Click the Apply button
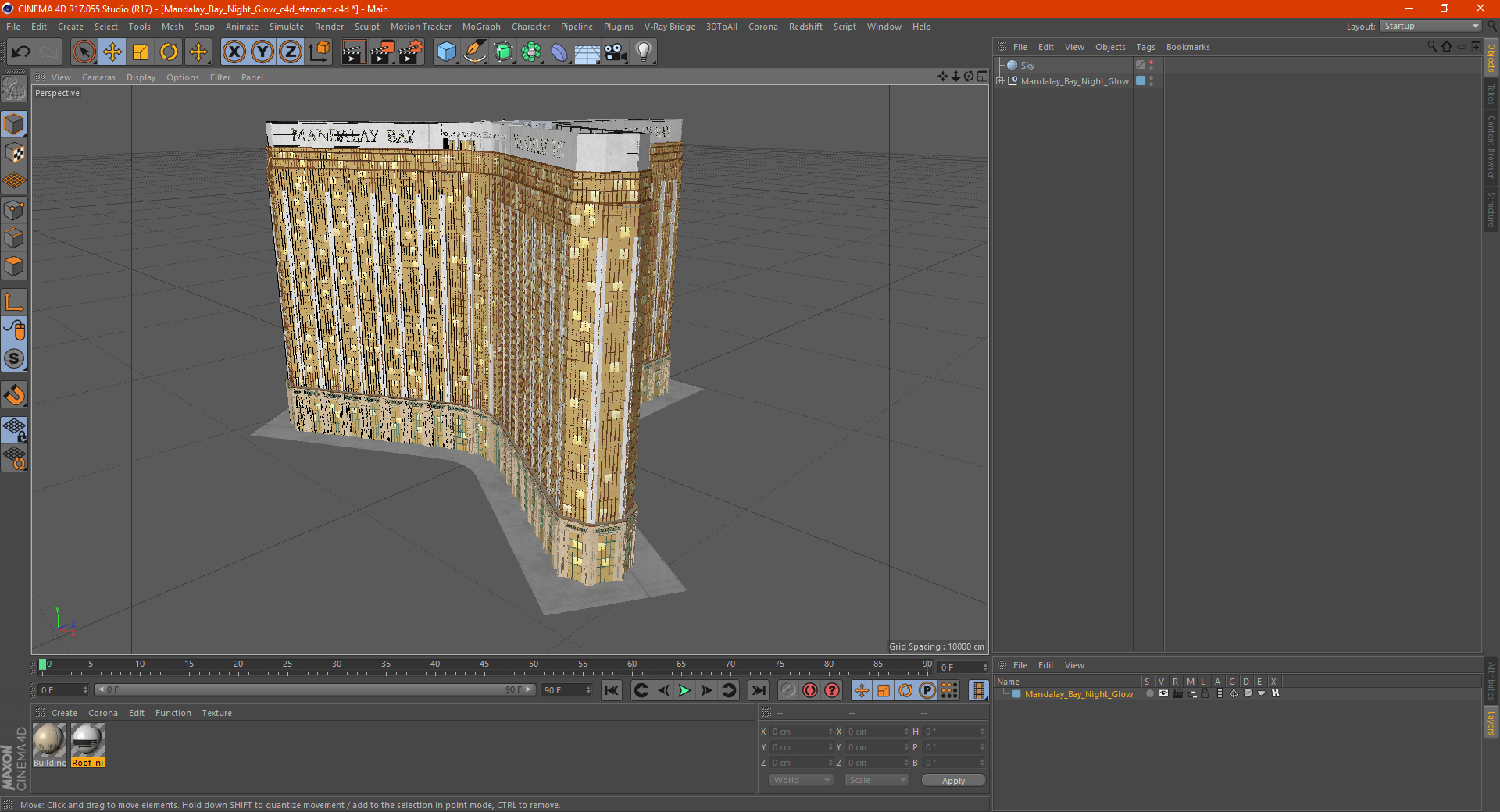1500x812 pixels. [x=953, y=781]
